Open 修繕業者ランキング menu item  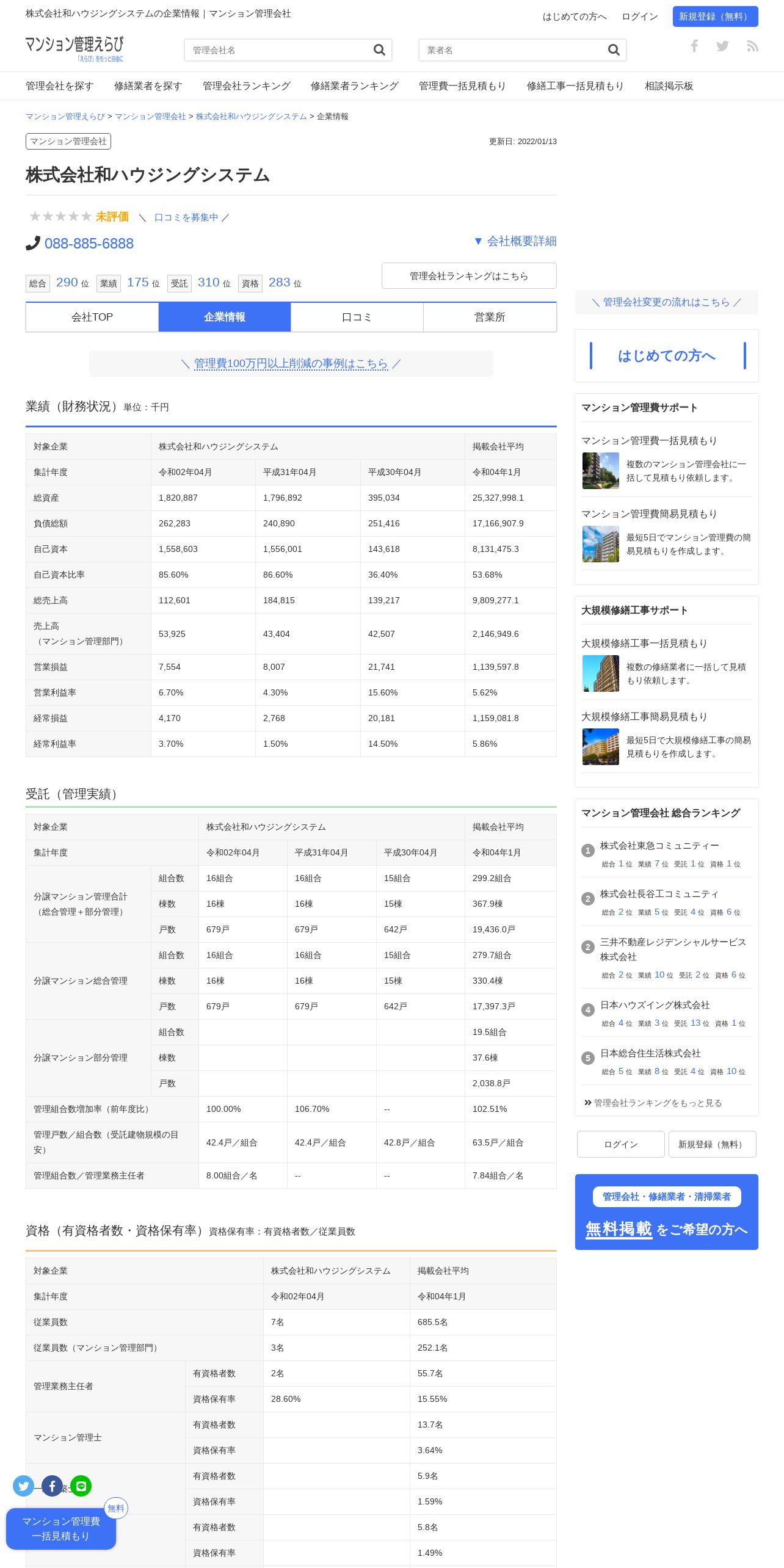pos(355,86)
